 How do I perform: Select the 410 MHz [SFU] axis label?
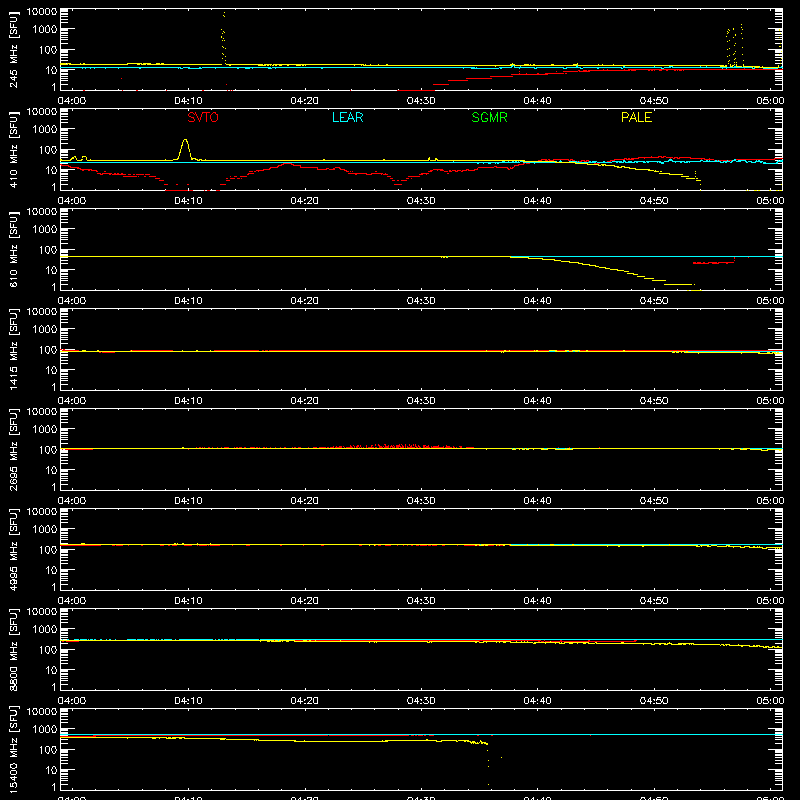click(13, 150)
